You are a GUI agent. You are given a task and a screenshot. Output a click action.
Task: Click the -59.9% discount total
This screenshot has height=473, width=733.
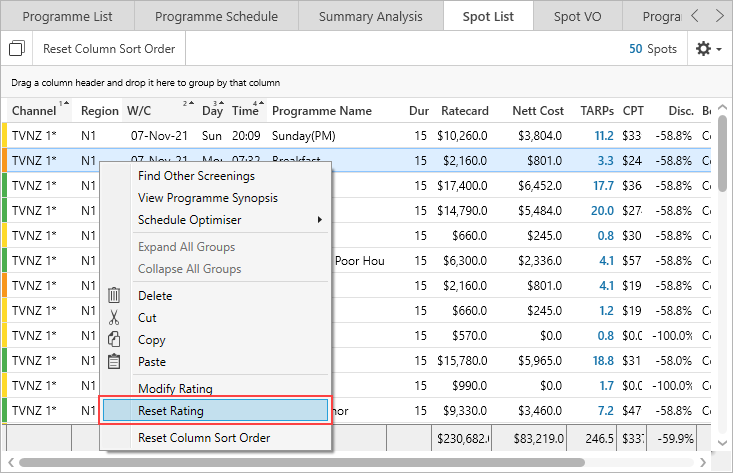(x=676, y=438)
